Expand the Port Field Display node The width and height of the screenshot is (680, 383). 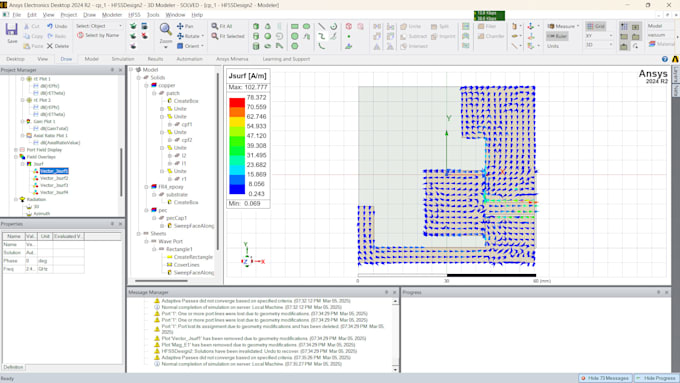[x=16, y=150]
